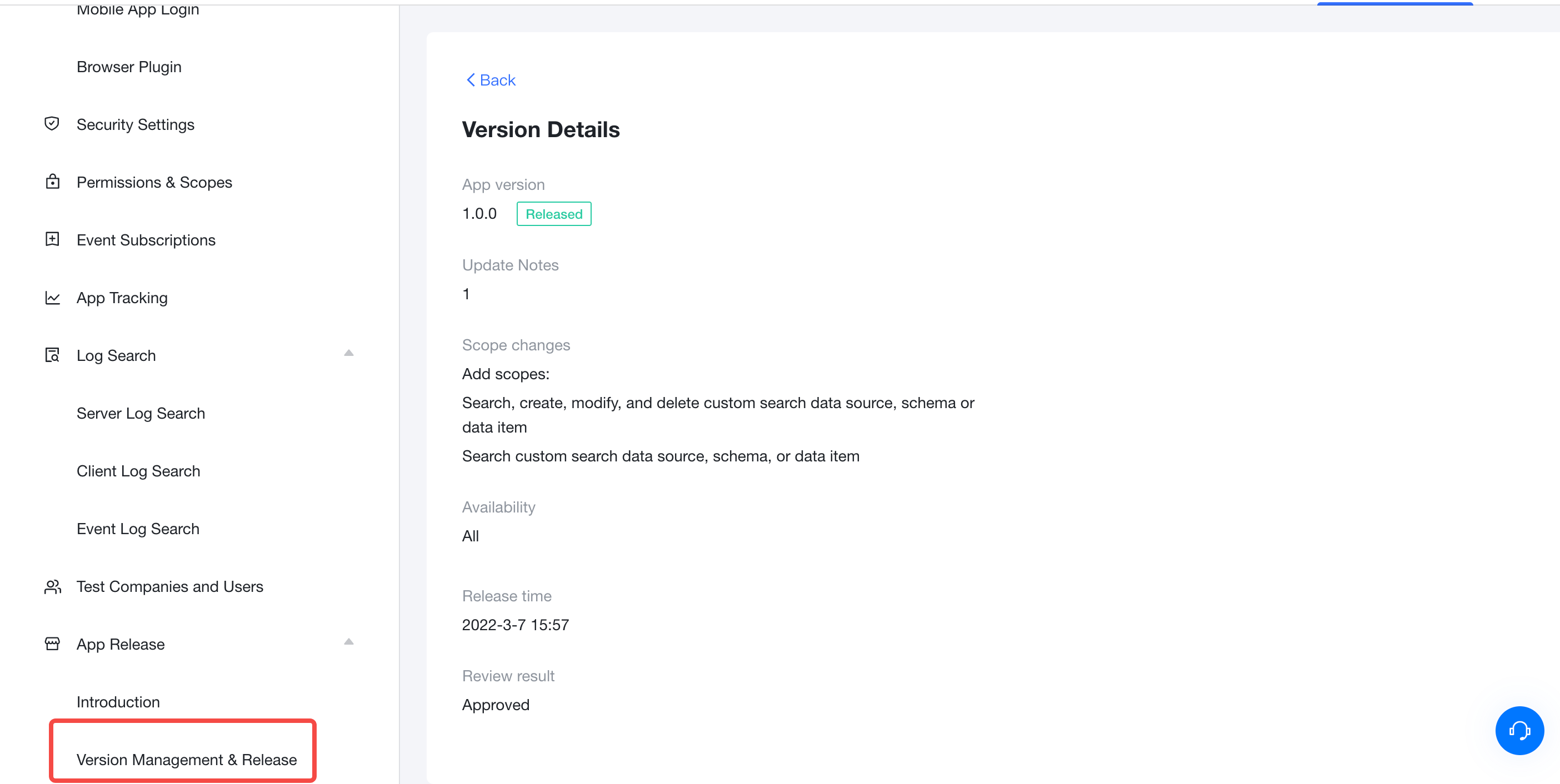Image resolution: width=1560 pixels, height=784 pixels.
Task: Open Mobile App Login menu item
Action: tap(137, 9)
